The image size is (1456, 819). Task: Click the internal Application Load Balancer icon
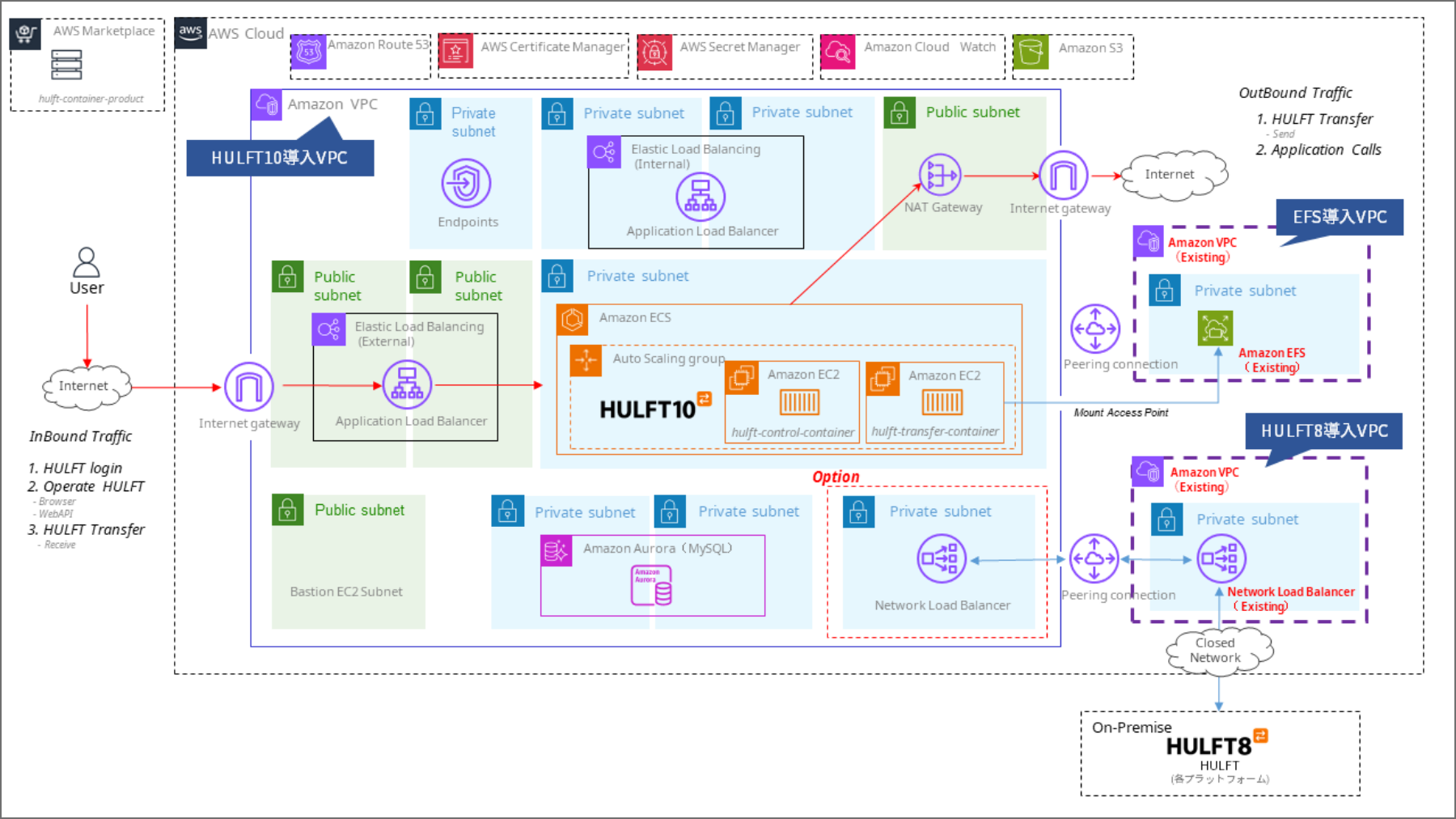[x=700, y=197]
